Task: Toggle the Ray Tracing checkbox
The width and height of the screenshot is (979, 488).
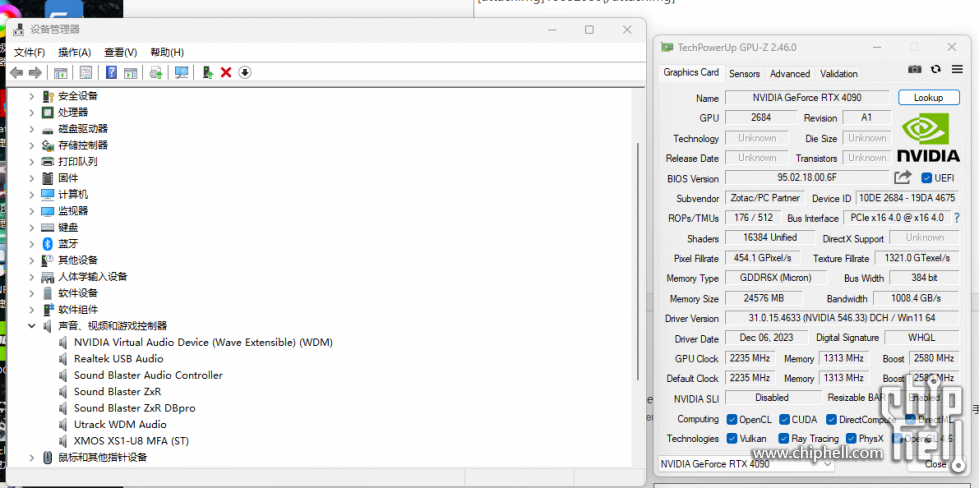Action: point(784,439)
